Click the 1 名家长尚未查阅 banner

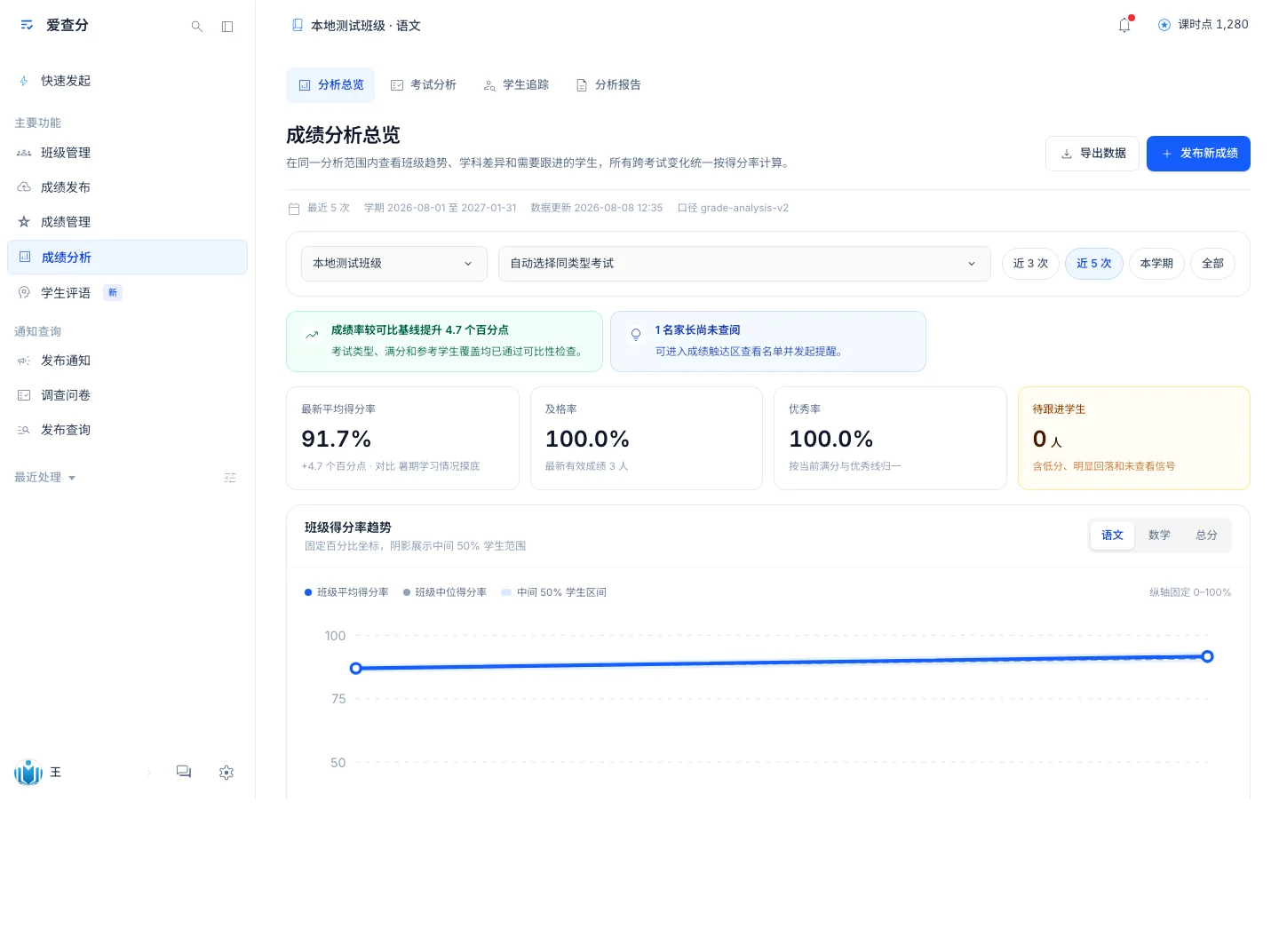coord(768,341)
